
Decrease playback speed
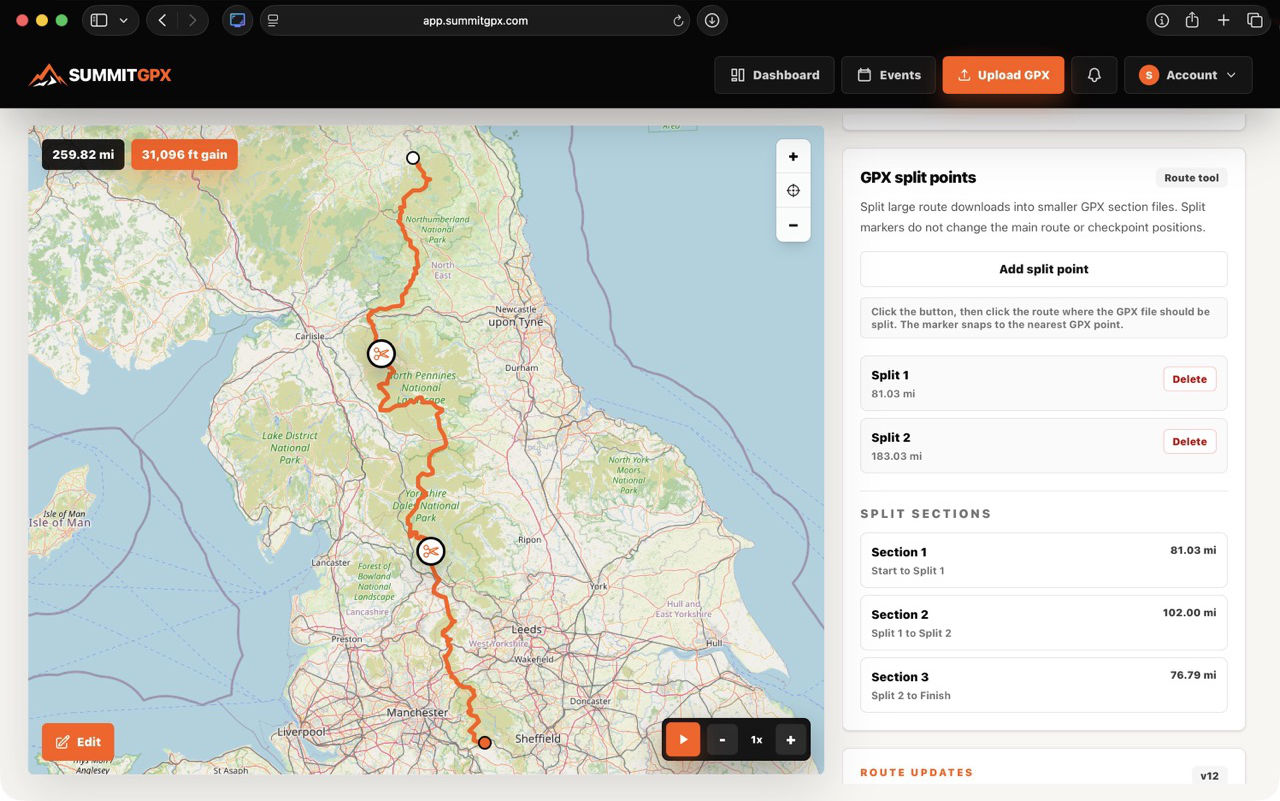click(722, 740)
